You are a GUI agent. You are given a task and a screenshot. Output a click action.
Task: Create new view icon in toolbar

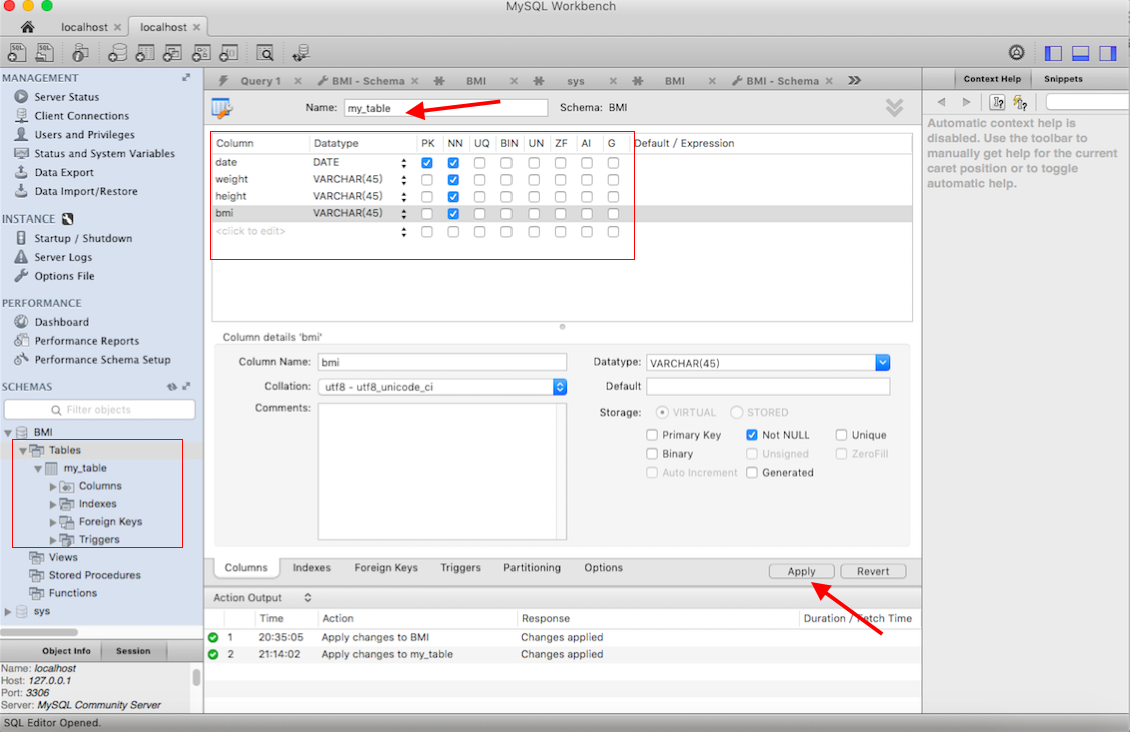point(173,53)
